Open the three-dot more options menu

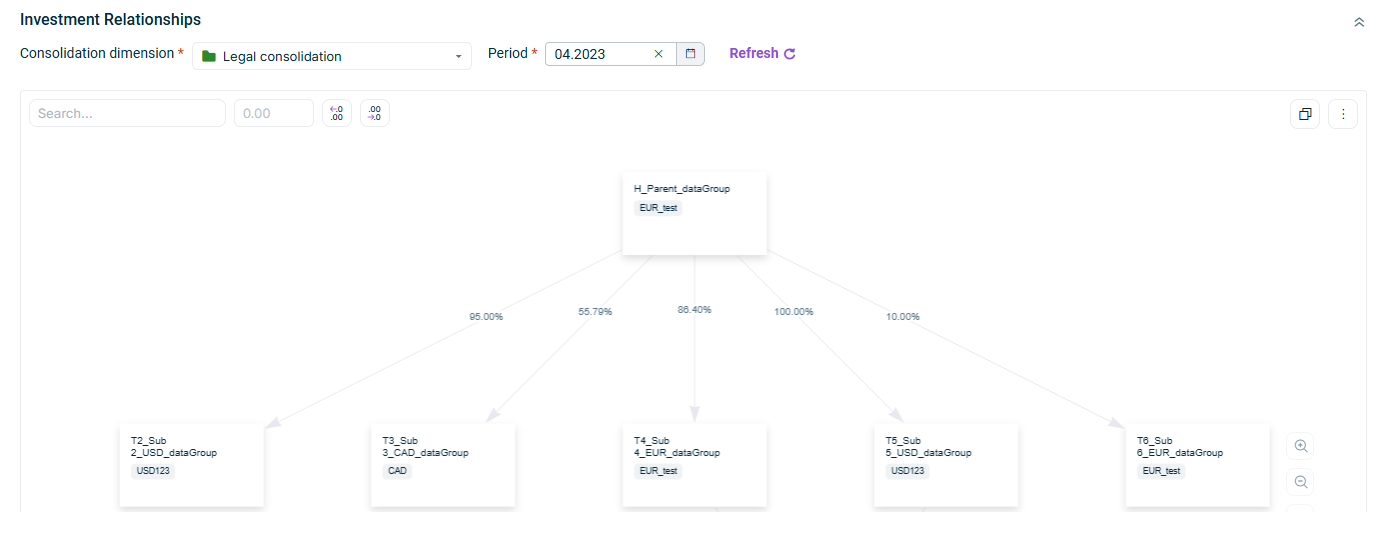(1342, 114)
